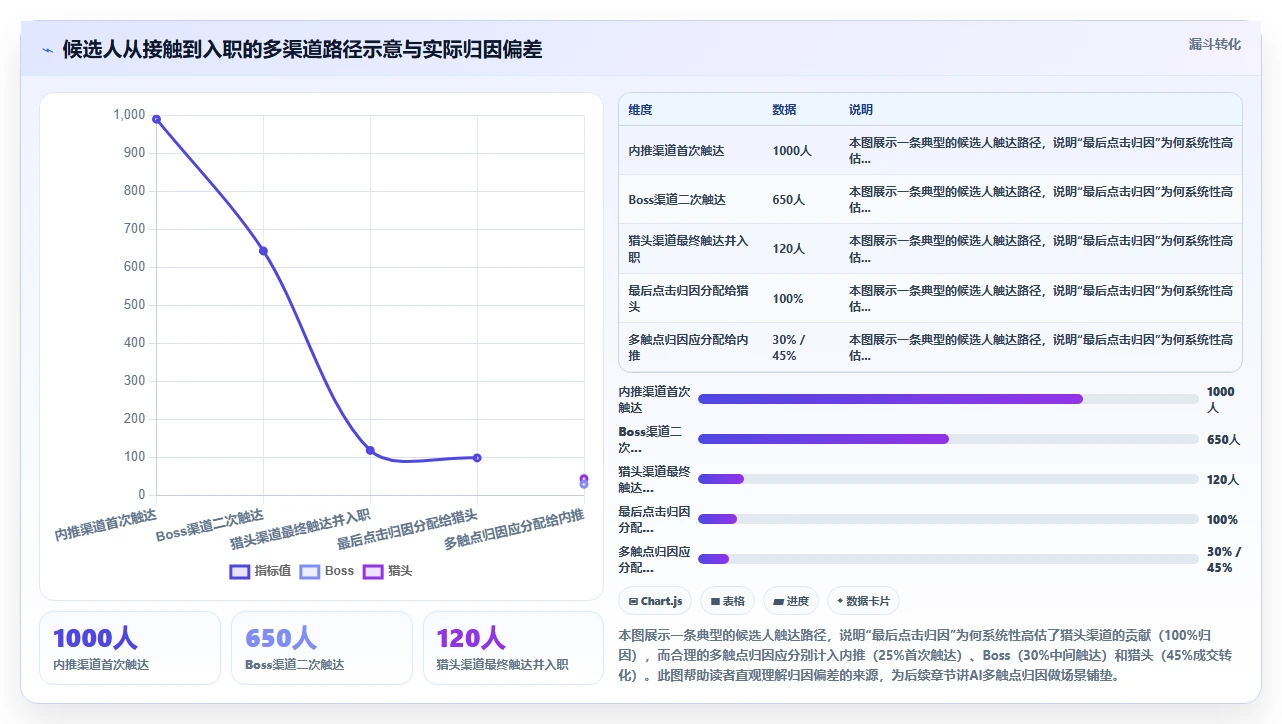The width and height of the screenshot is (1282, 724).
Task: Click the 120人 data card
Action: pyautogui.click(x=513, y=648)
